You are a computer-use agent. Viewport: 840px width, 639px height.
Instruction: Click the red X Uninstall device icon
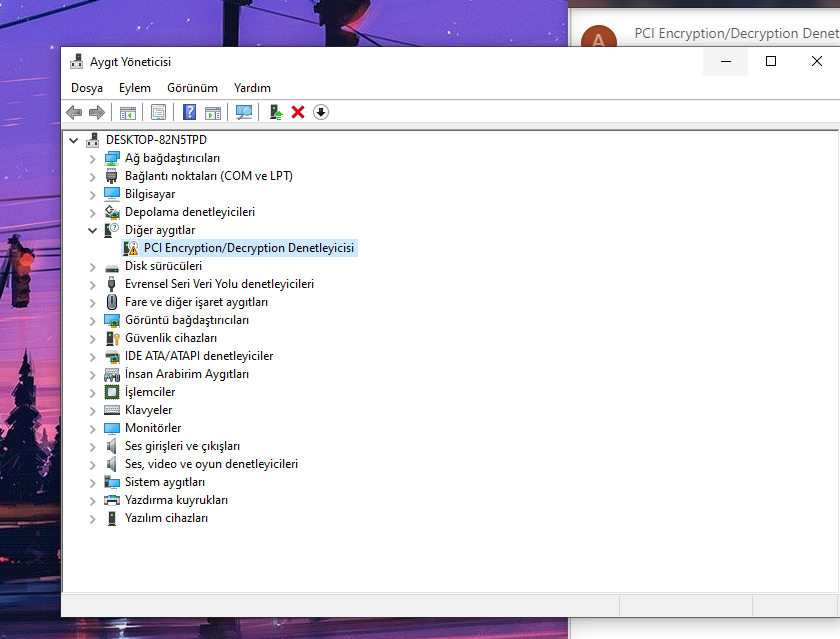(x=298, y=112)
